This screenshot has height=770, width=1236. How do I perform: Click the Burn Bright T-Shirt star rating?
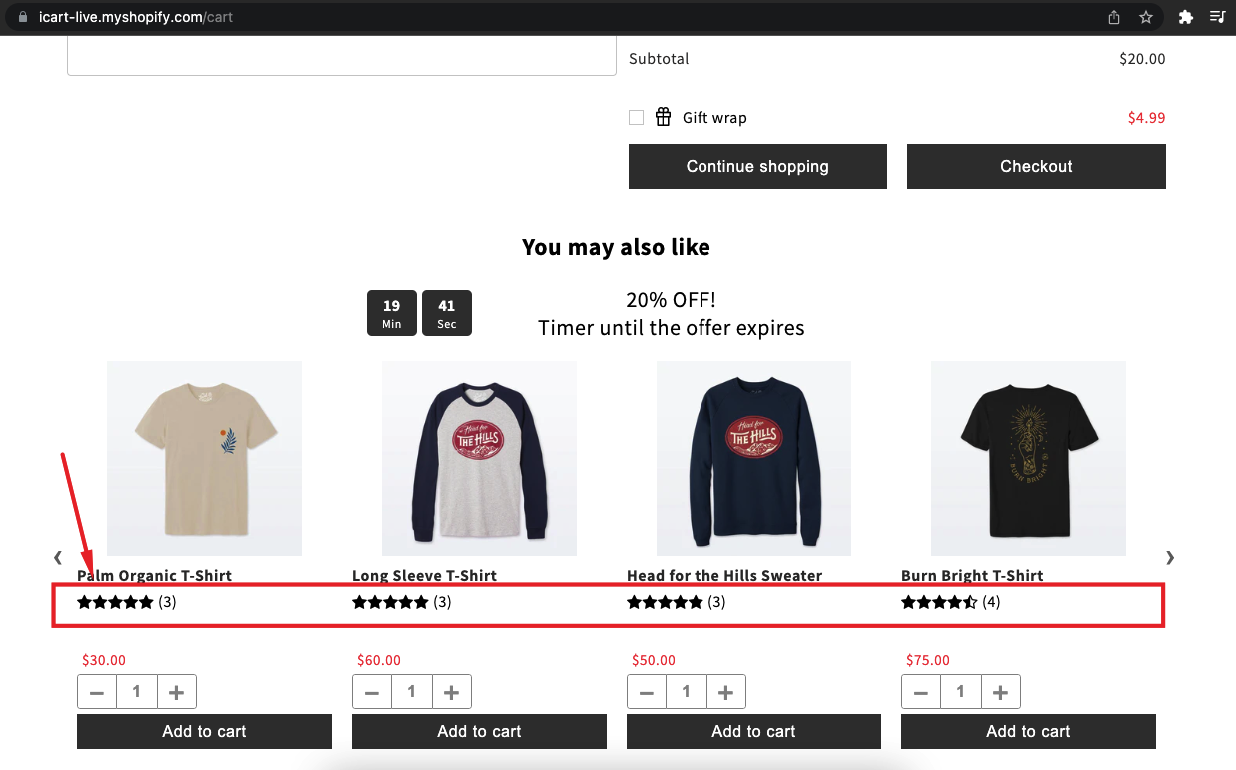pos(938,602)
